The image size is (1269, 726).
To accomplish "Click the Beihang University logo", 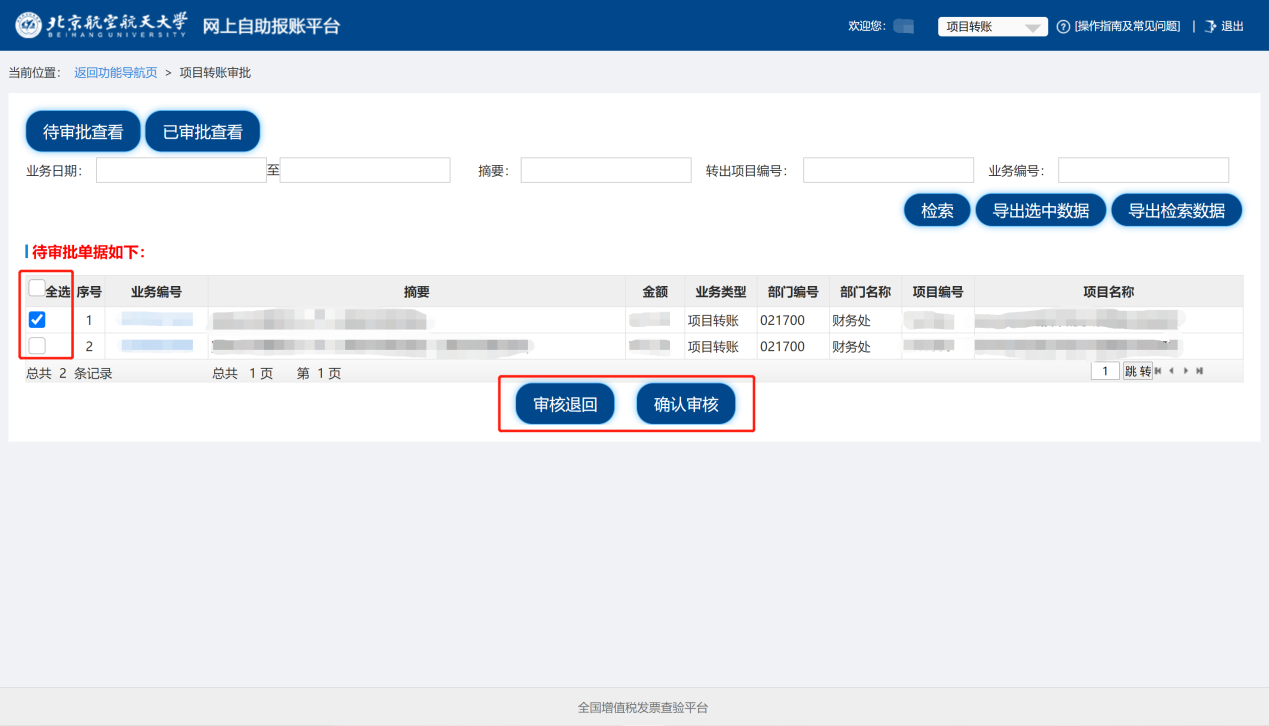I will tap(101, 25).
